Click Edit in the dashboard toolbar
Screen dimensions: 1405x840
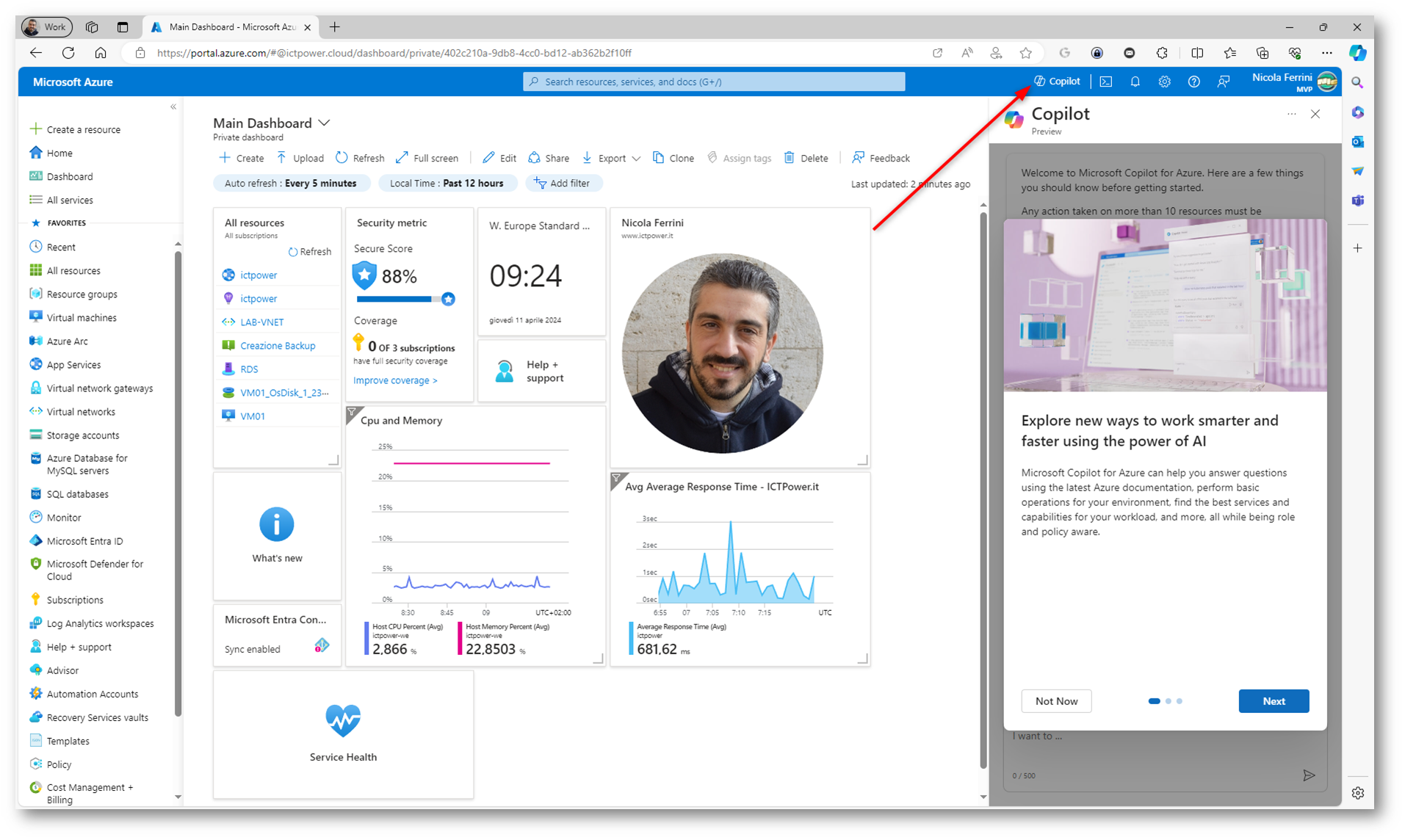pyautogui.click(x=499, y=158)
